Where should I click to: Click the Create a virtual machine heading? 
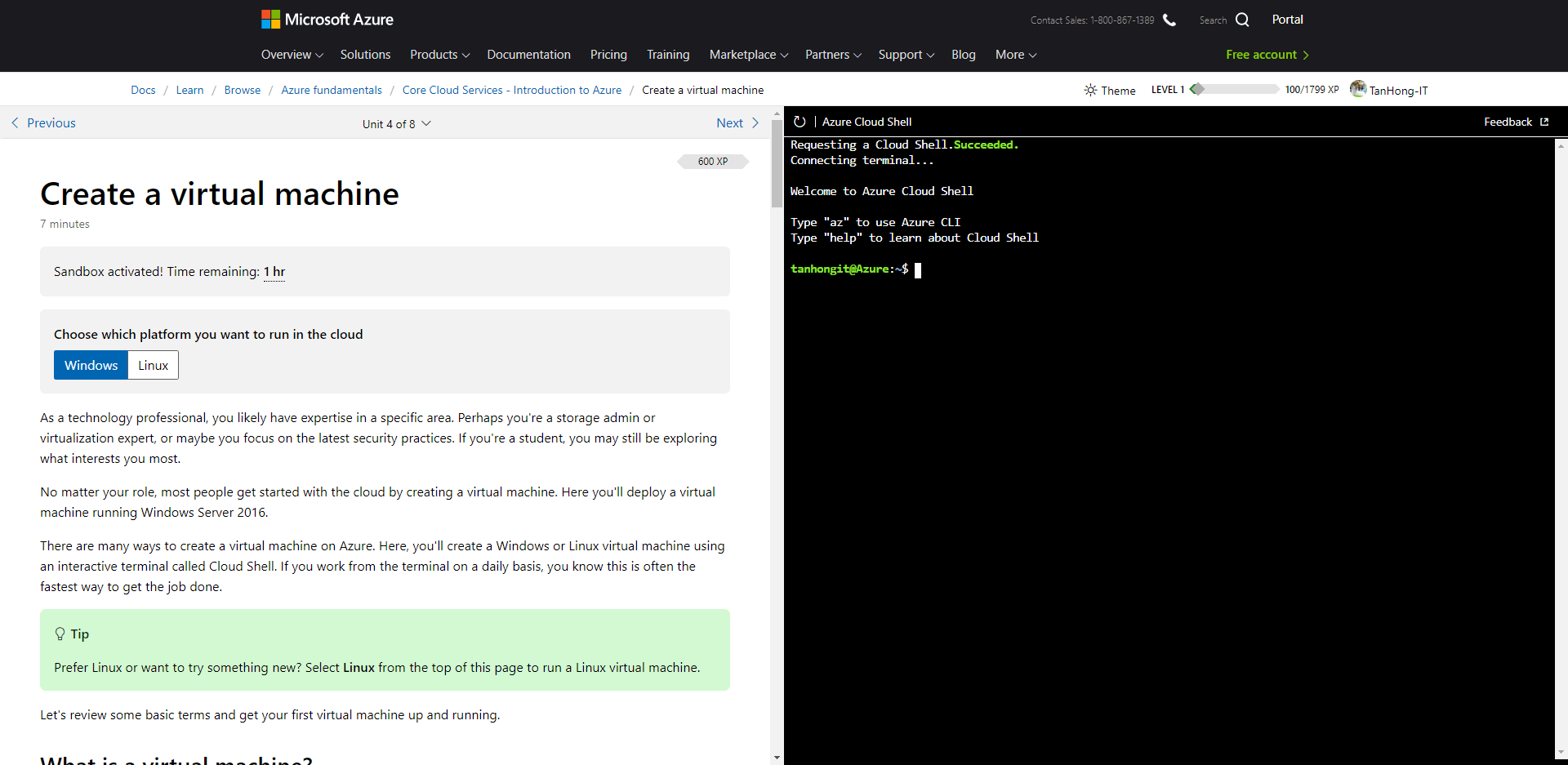point(220,194)
